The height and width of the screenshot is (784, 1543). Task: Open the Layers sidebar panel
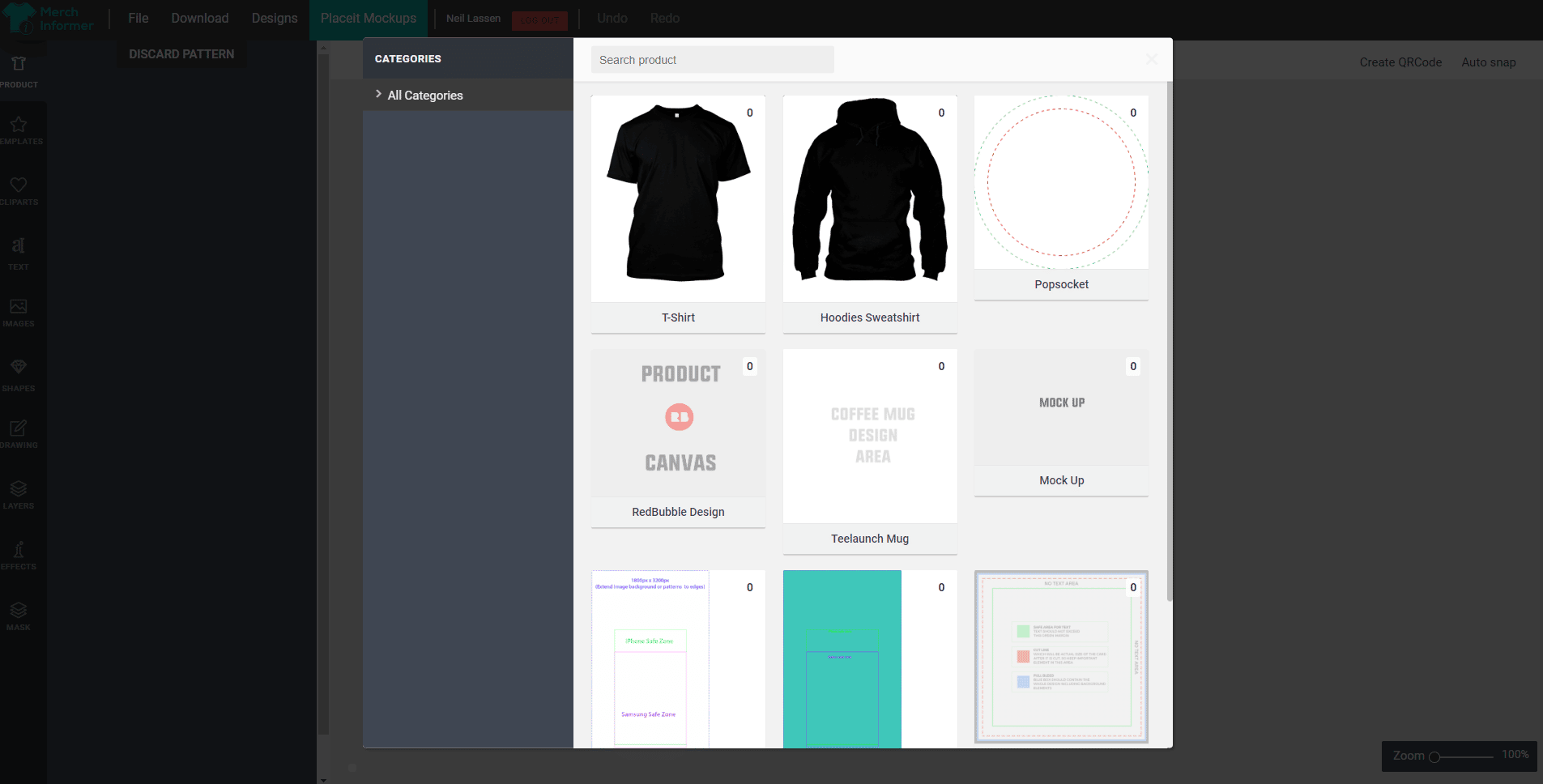point(19,496)
